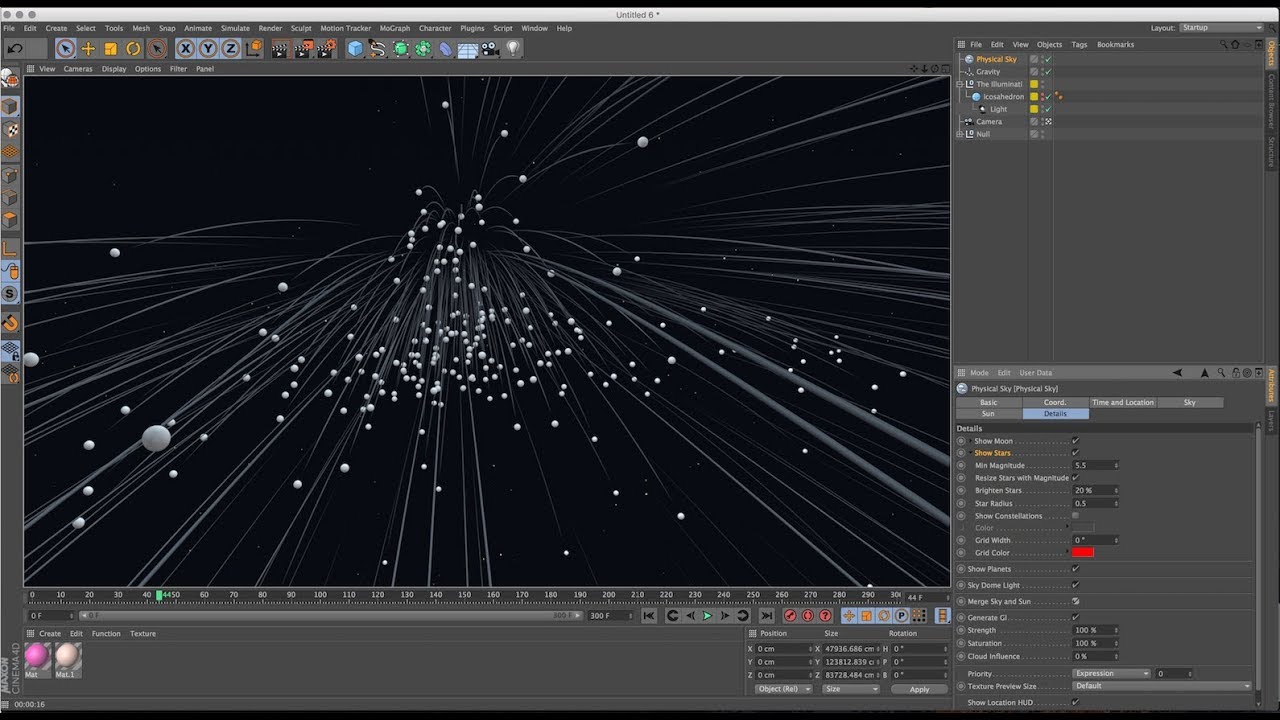
Task: Select the Move tool
Action: [x=88, y=48]
